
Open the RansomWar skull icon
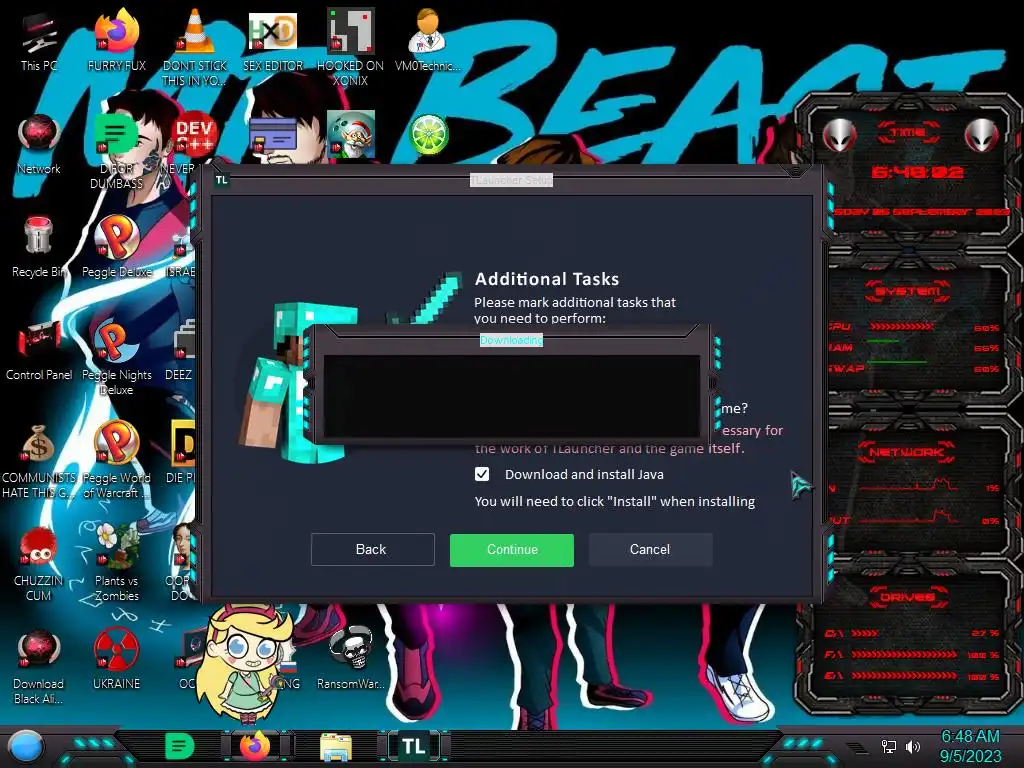[351, 658]
